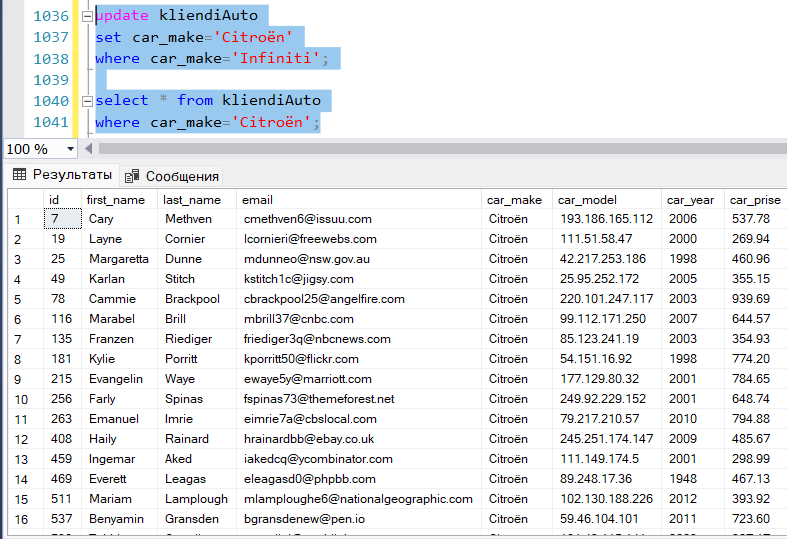
Task: Click the car_make Citroën cell for Cammie
Action: tap(517, 299)
